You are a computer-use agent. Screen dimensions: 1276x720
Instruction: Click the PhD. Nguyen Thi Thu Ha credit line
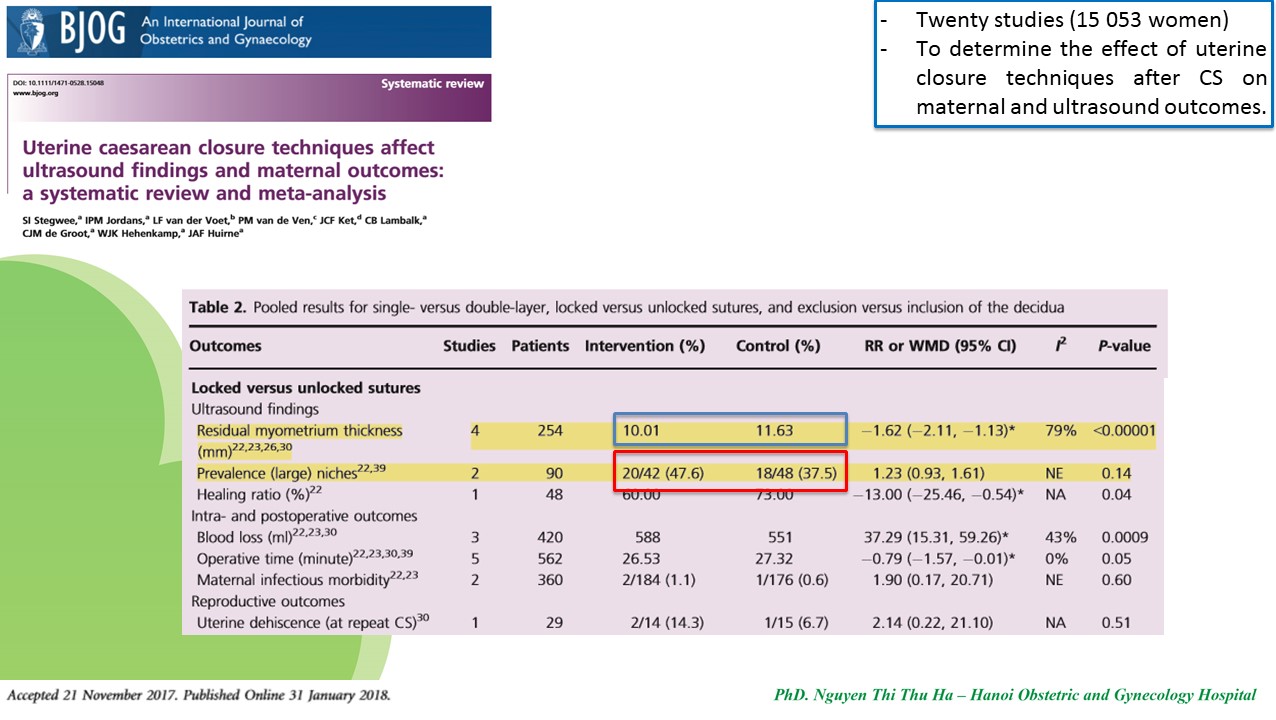pyautogui.click(x=1014, y=695)
